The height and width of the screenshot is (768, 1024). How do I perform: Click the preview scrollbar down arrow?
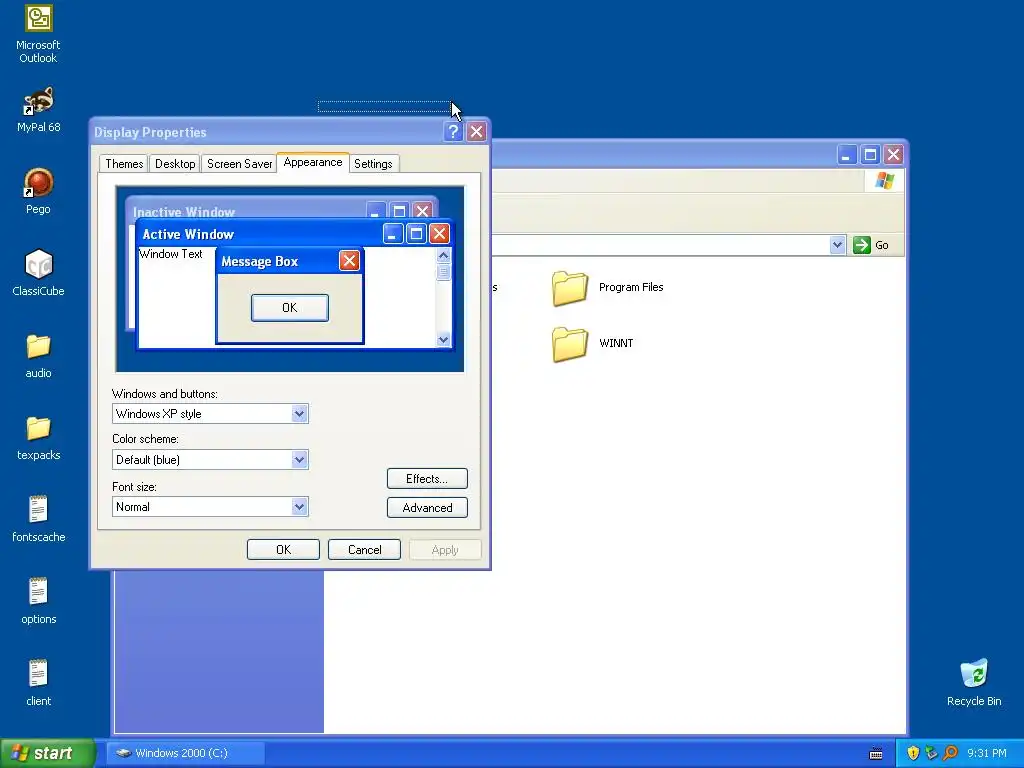[443, 340]
